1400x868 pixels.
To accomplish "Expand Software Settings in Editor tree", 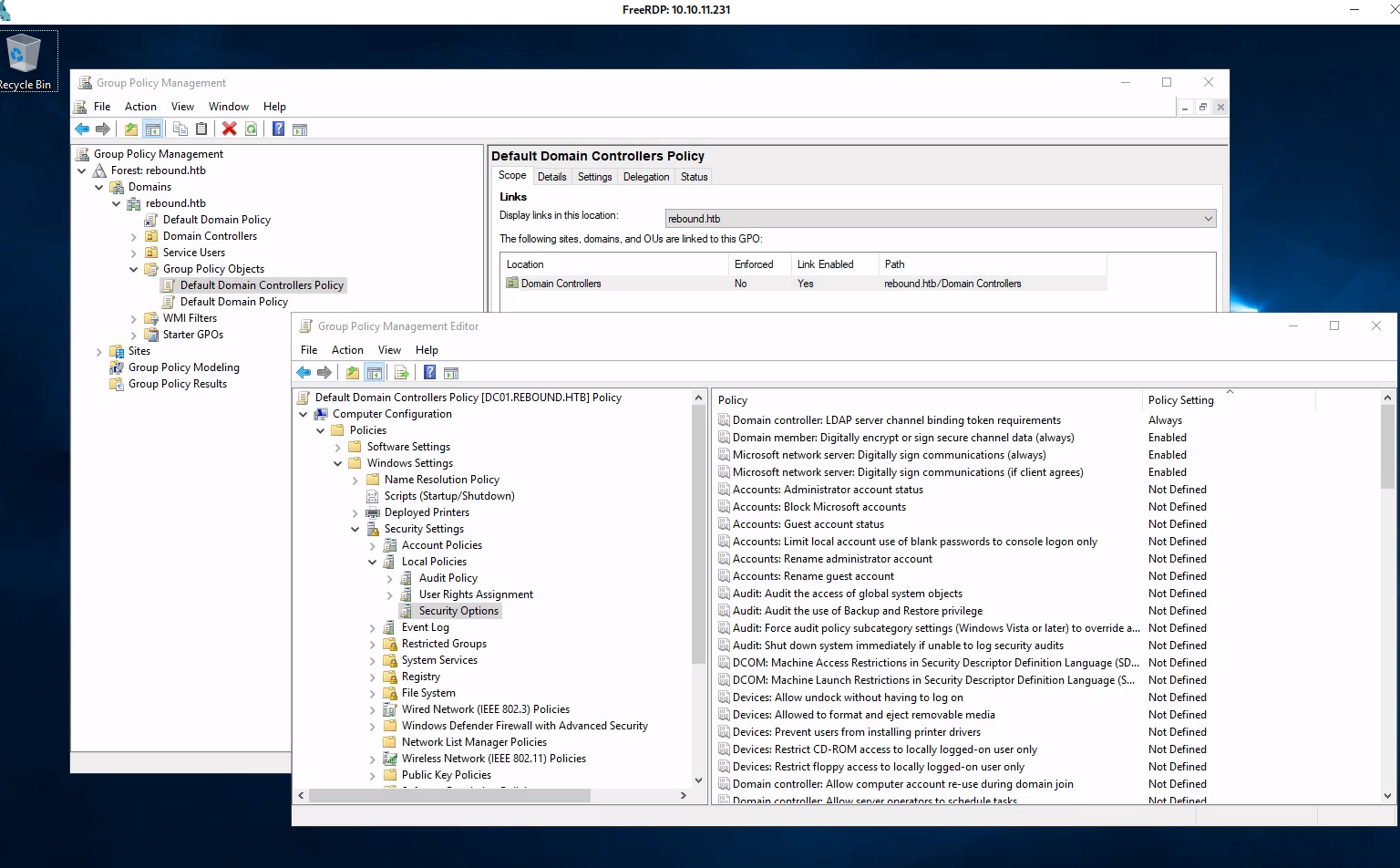I will [x=338, y=448].
